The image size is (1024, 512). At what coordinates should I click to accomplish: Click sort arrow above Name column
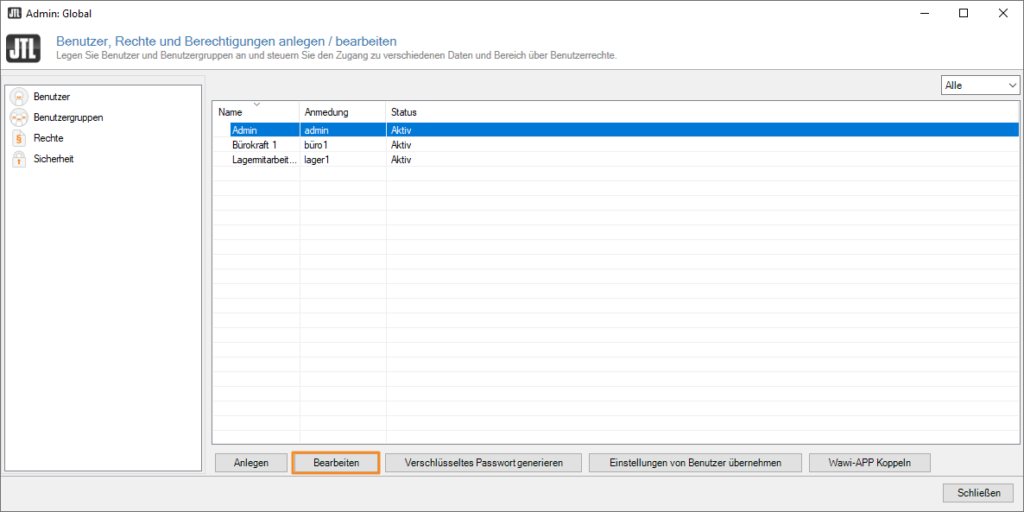pyautogui.click(x=256, y=104)
